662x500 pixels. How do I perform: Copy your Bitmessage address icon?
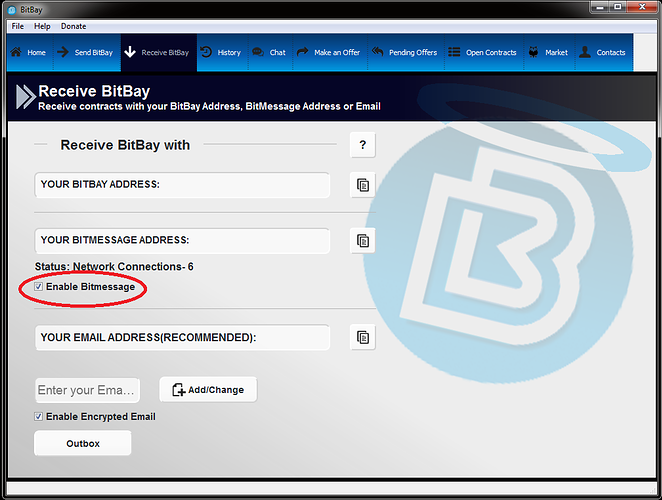point(363,241)
